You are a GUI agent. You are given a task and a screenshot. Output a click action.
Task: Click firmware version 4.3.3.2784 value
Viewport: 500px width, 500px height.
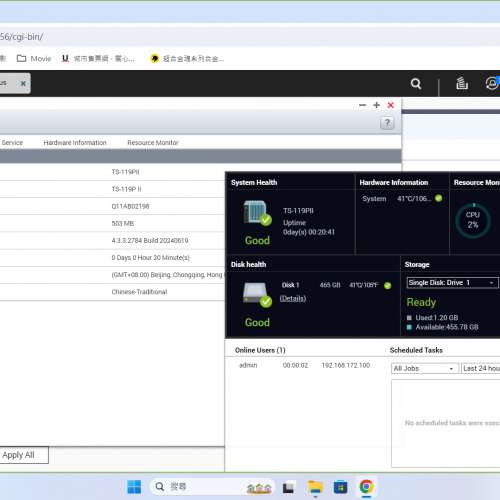click(150, 240)
